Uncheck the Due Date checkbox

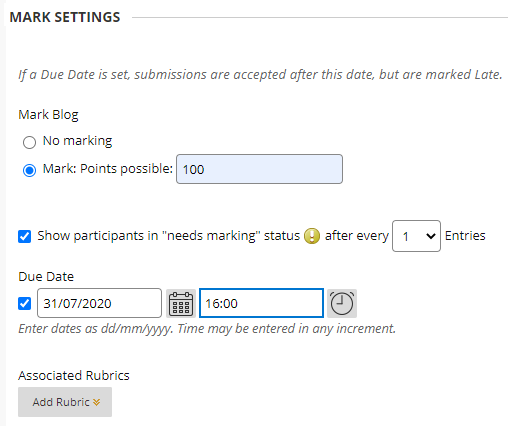(x=25, y=303)
